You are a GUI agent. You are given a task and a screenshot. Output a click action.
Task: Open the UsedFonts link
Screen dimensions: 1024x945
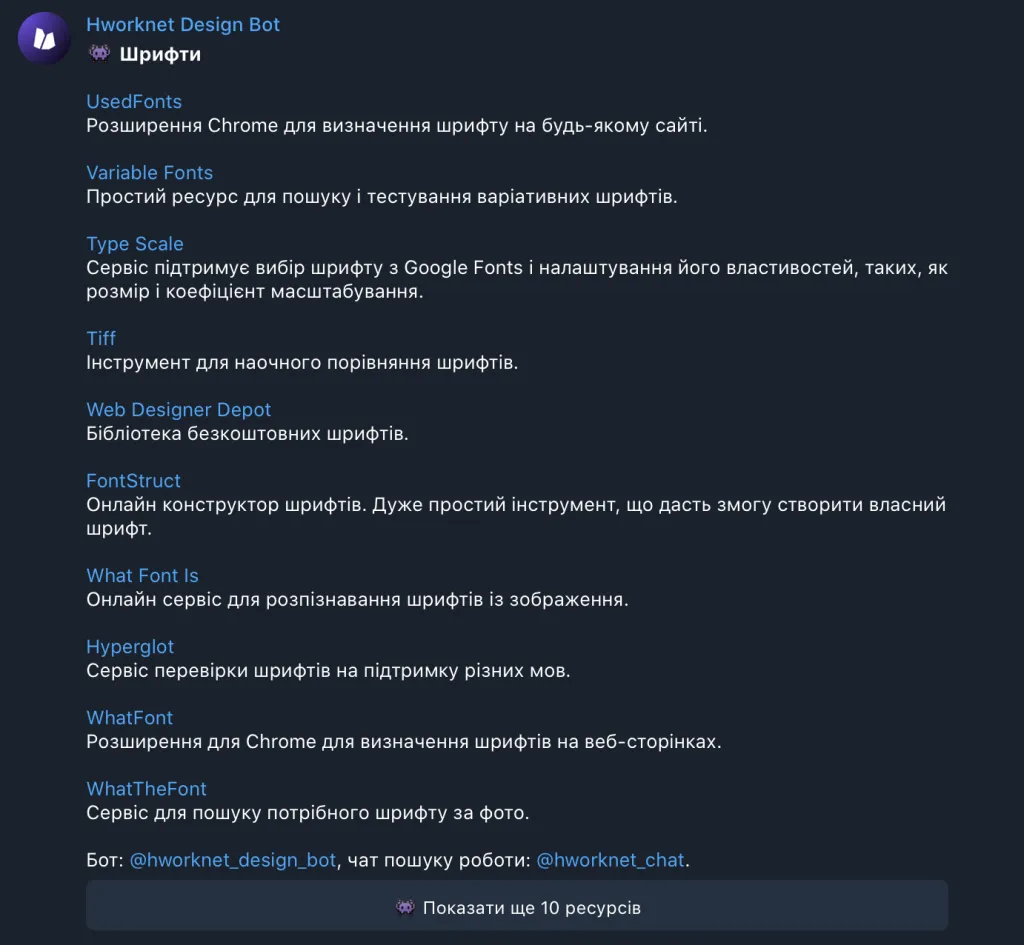(x=134, y=102)
